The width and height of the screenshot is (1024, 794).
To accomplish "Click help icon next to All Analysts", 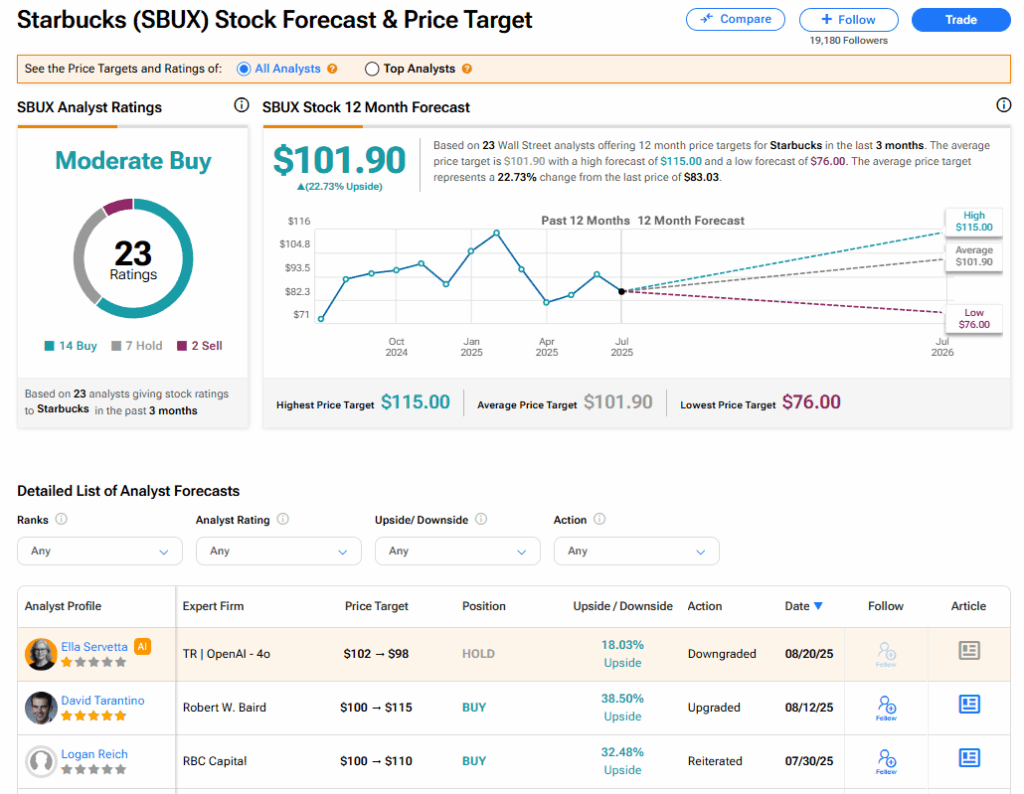I will (332, 69).
